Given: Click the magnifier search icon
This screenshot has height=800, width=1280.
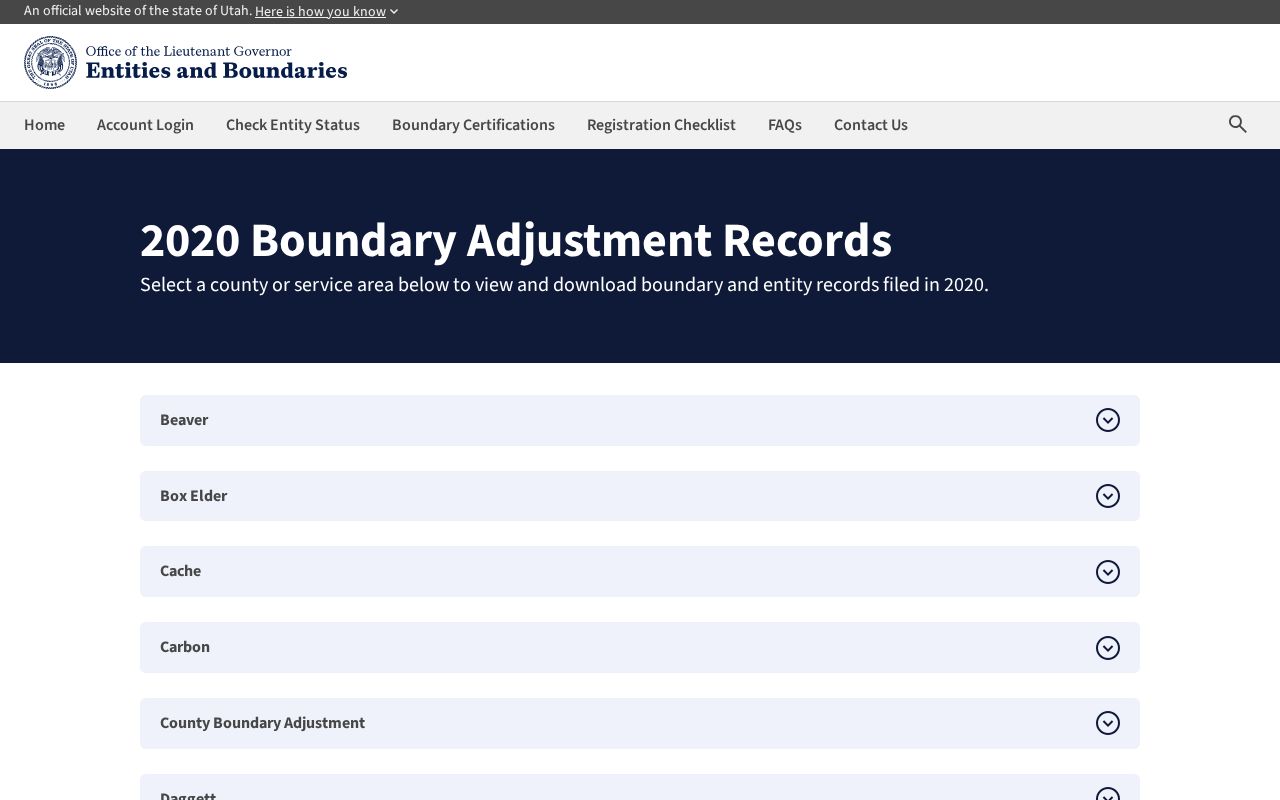Looking at the screenshot, I should [x=1238, y=124].
